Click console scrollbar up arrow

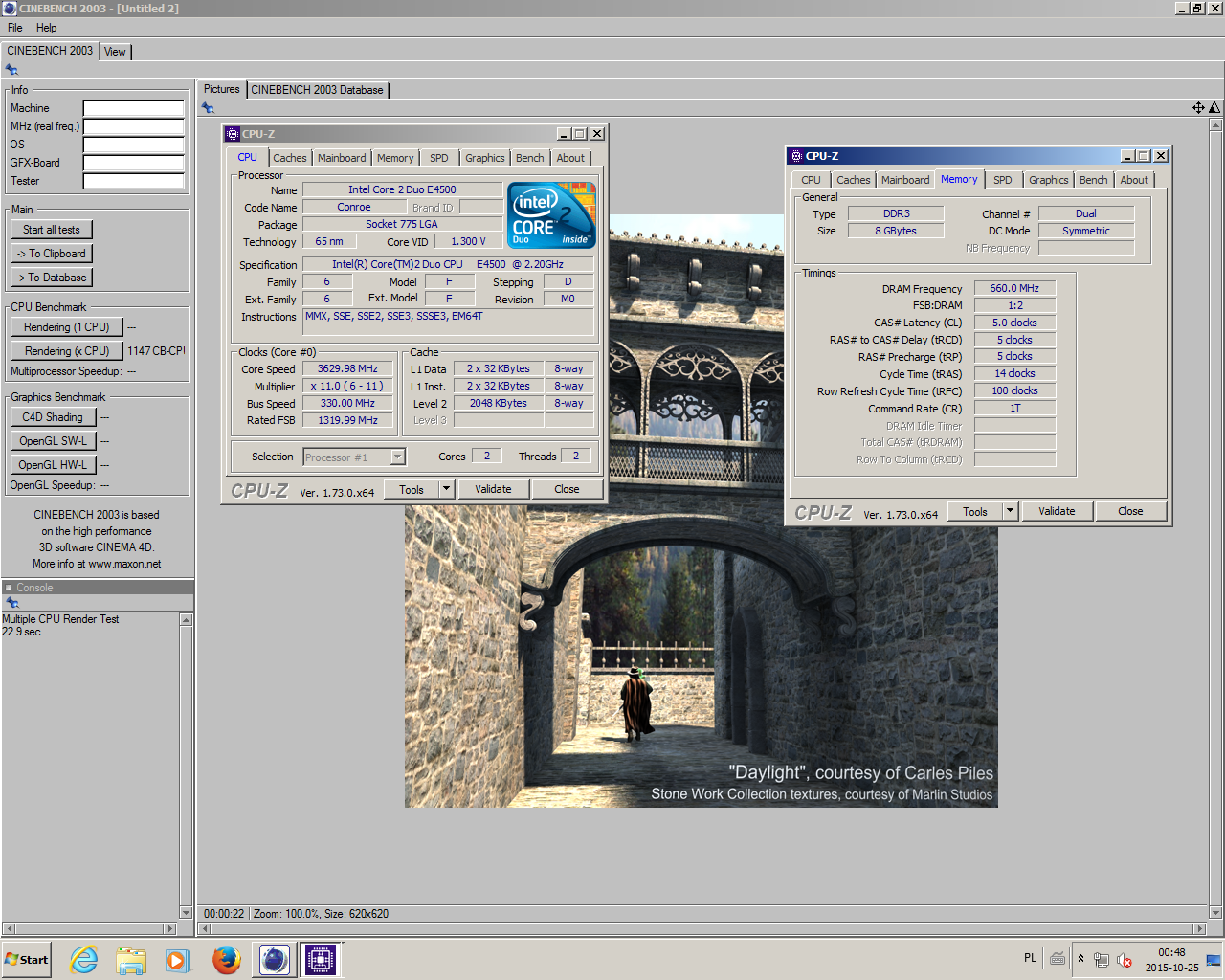coord(186,620)
